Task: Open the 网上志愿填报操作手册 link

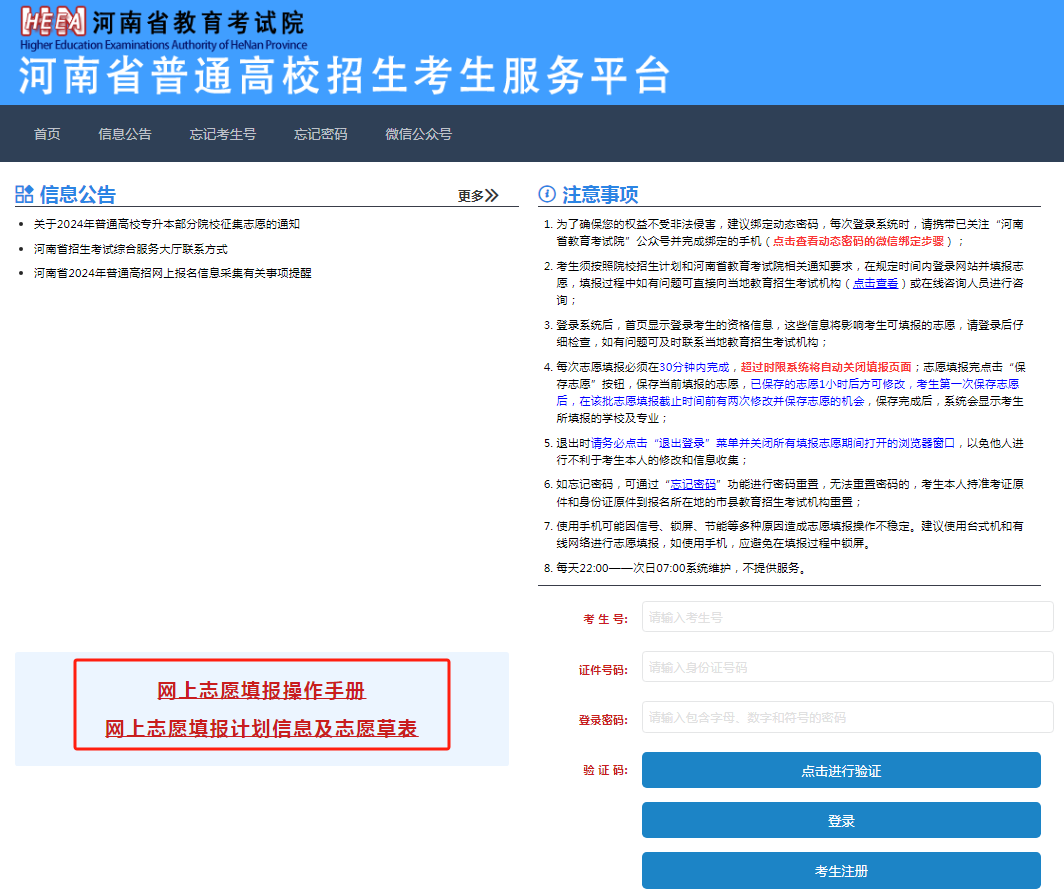Action: pyautogui.click(x=261, y=691)
